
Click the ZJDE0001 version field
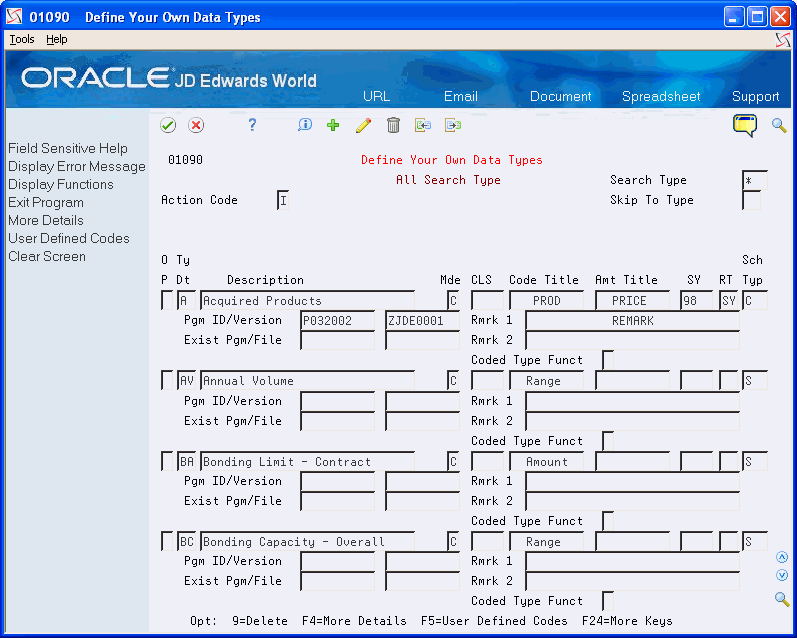click(422, 321)
